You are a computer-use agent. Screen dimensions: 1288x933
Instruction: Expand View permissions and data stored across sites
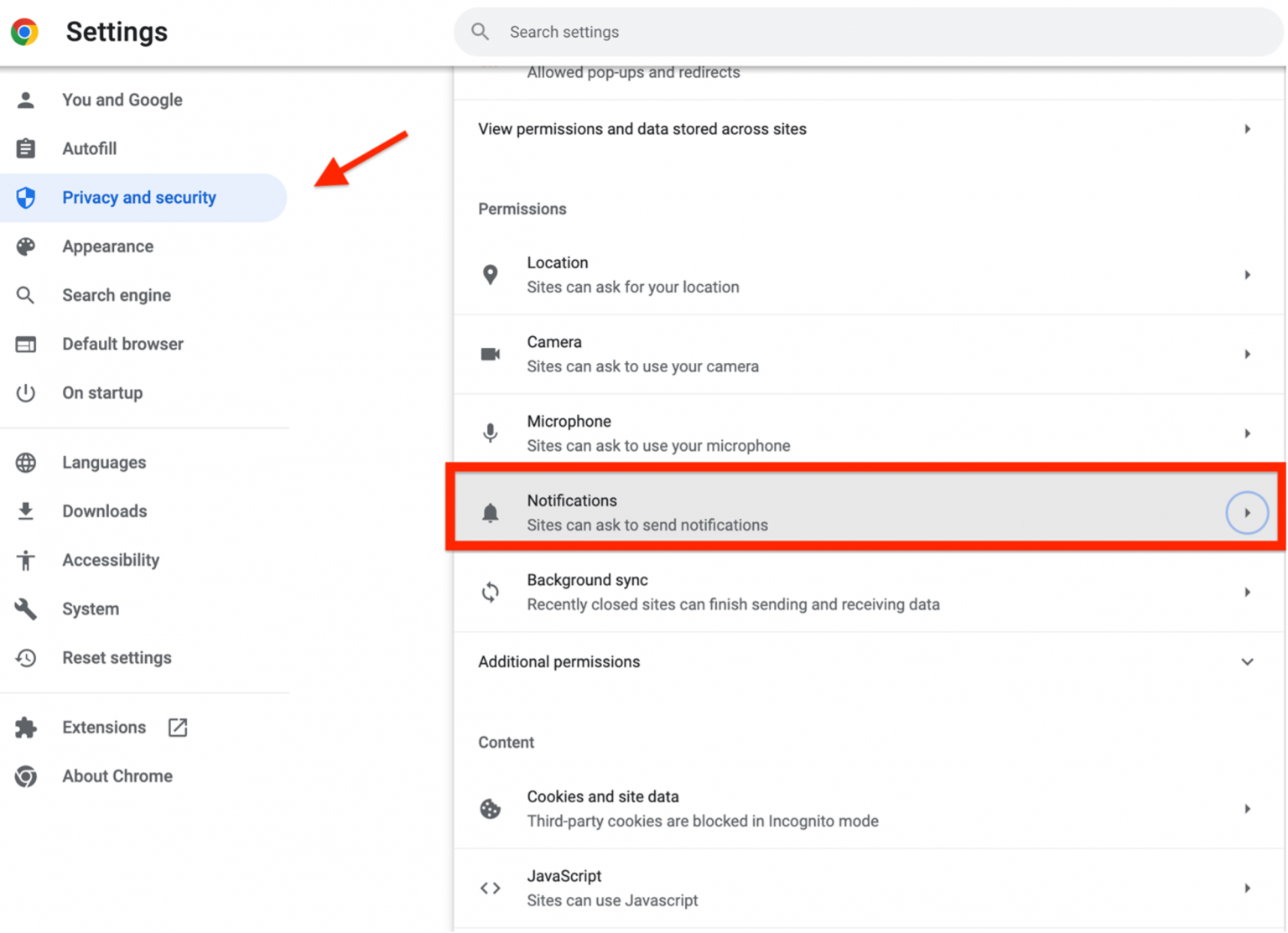[x=1247, y=129]
